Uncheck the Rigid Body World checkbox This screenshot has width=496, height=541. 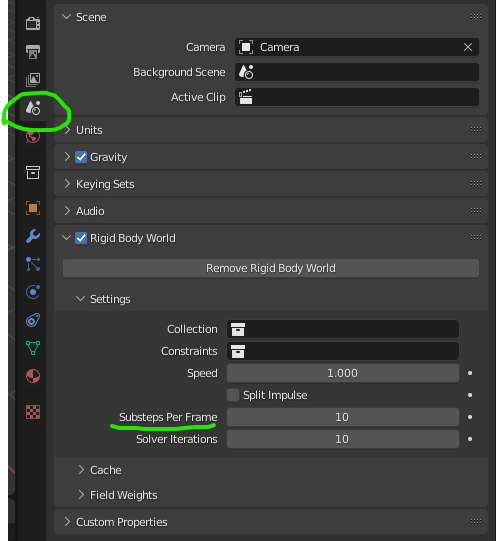[x=81, y=238]
